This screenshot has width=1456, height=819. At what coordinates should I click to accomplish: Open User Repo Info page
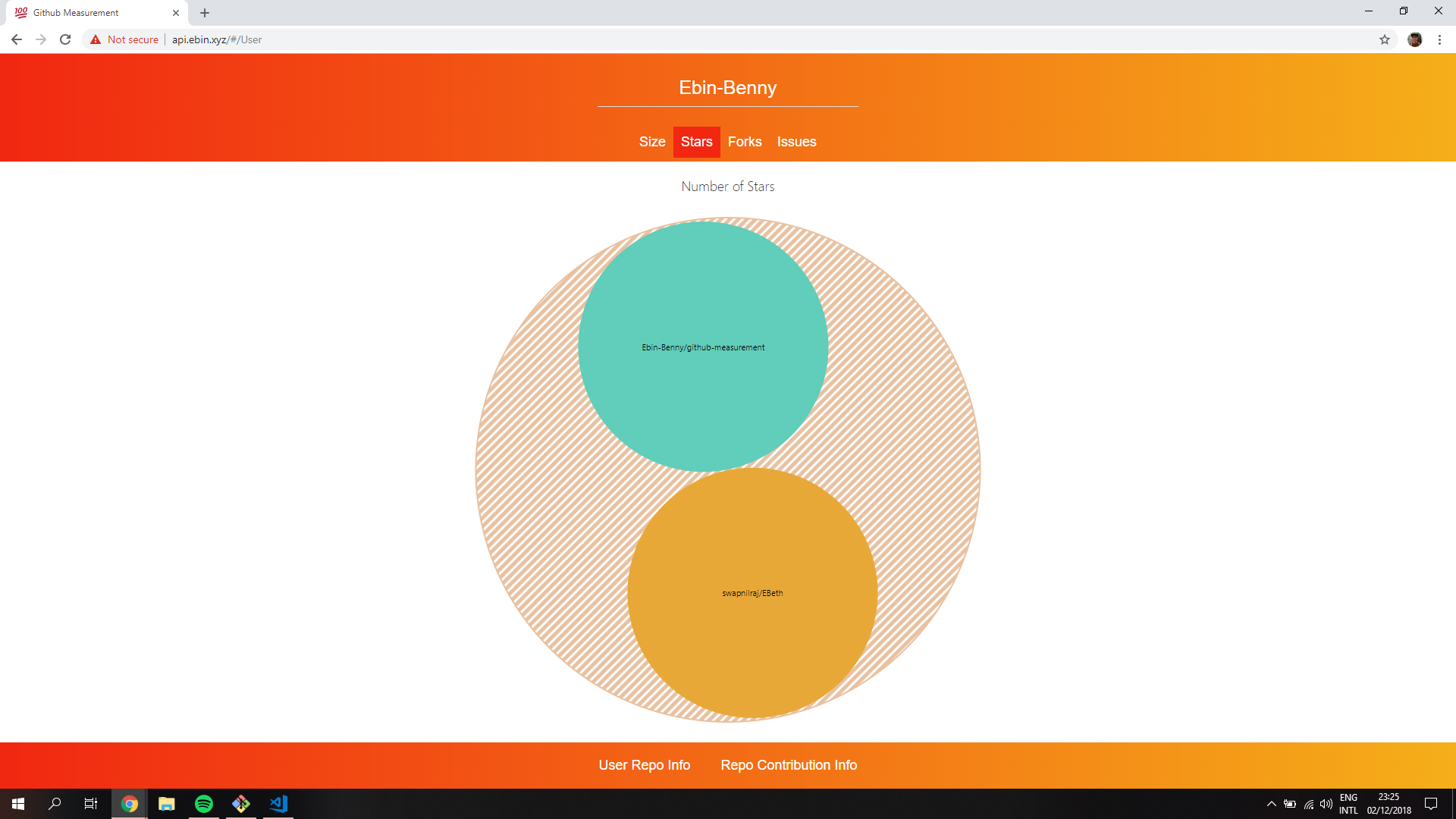(x=644, y=765)
